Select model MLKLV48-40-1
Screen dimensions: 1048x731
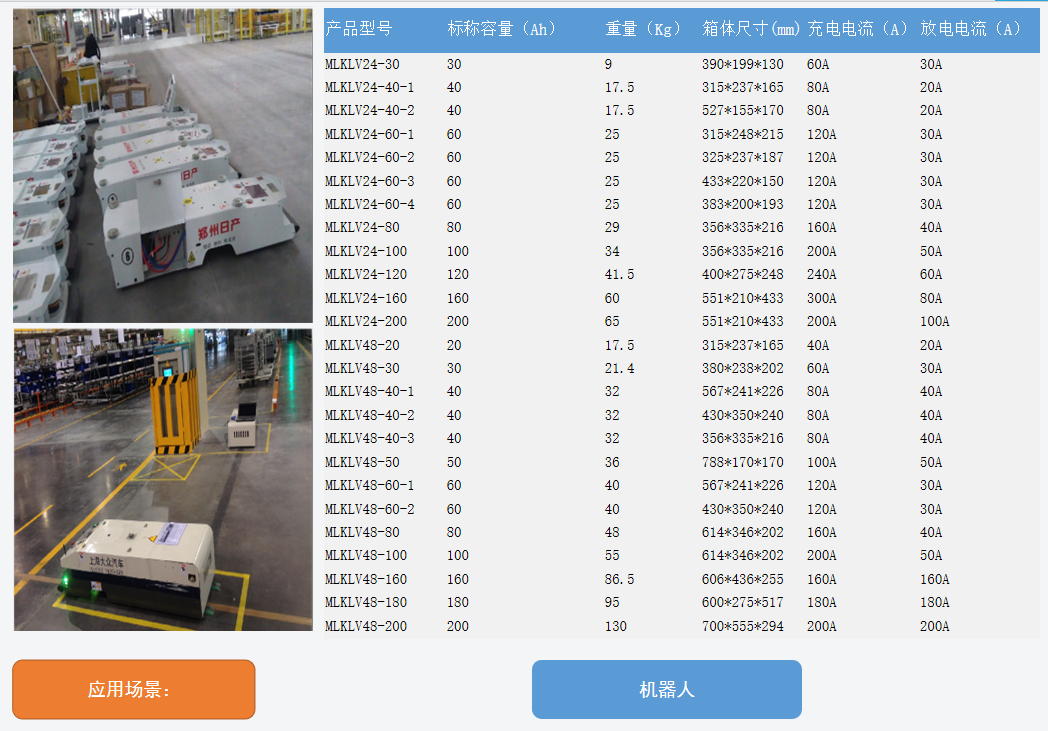click(x=370, y=391)
